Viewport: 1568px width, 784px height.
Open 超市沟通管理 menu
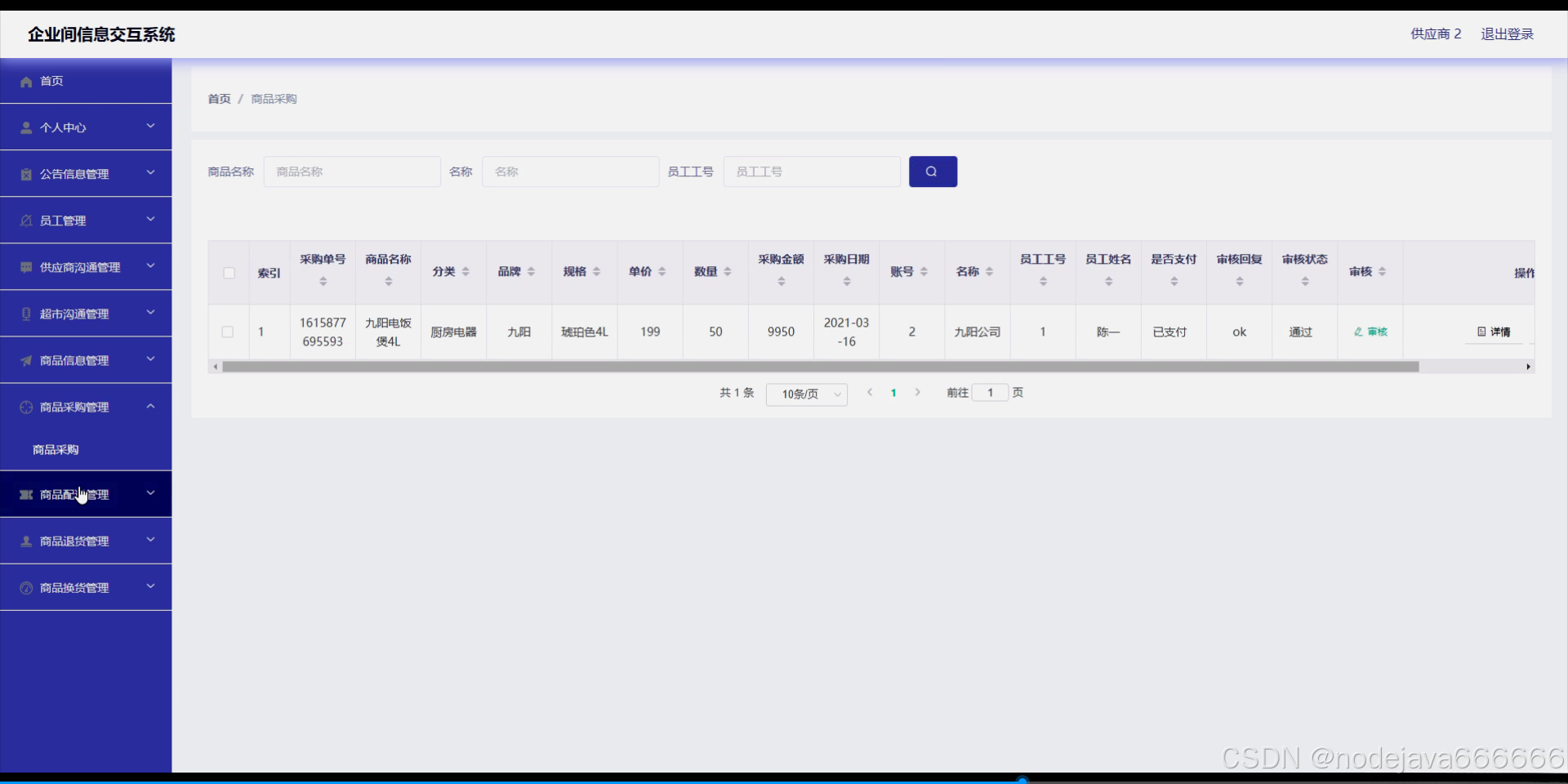point(86,314)
